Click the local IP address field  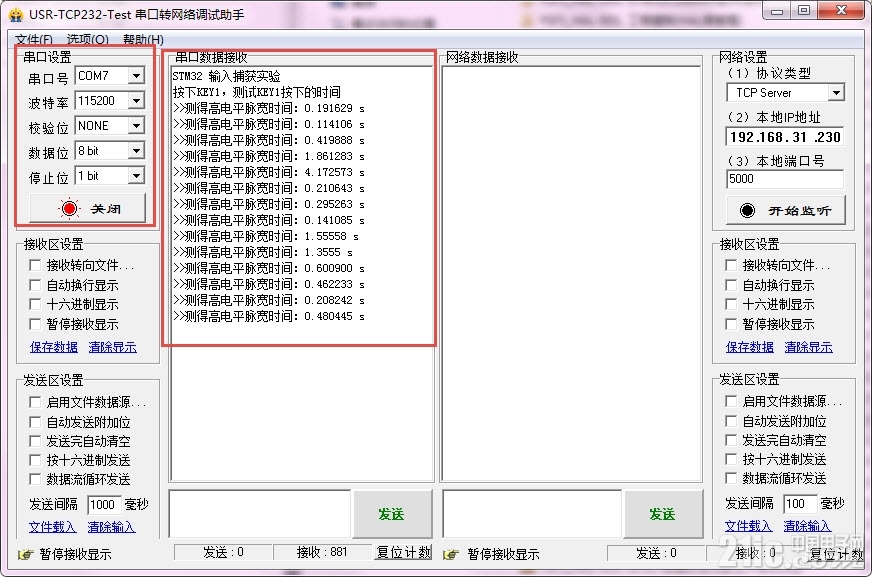(785, 137)
